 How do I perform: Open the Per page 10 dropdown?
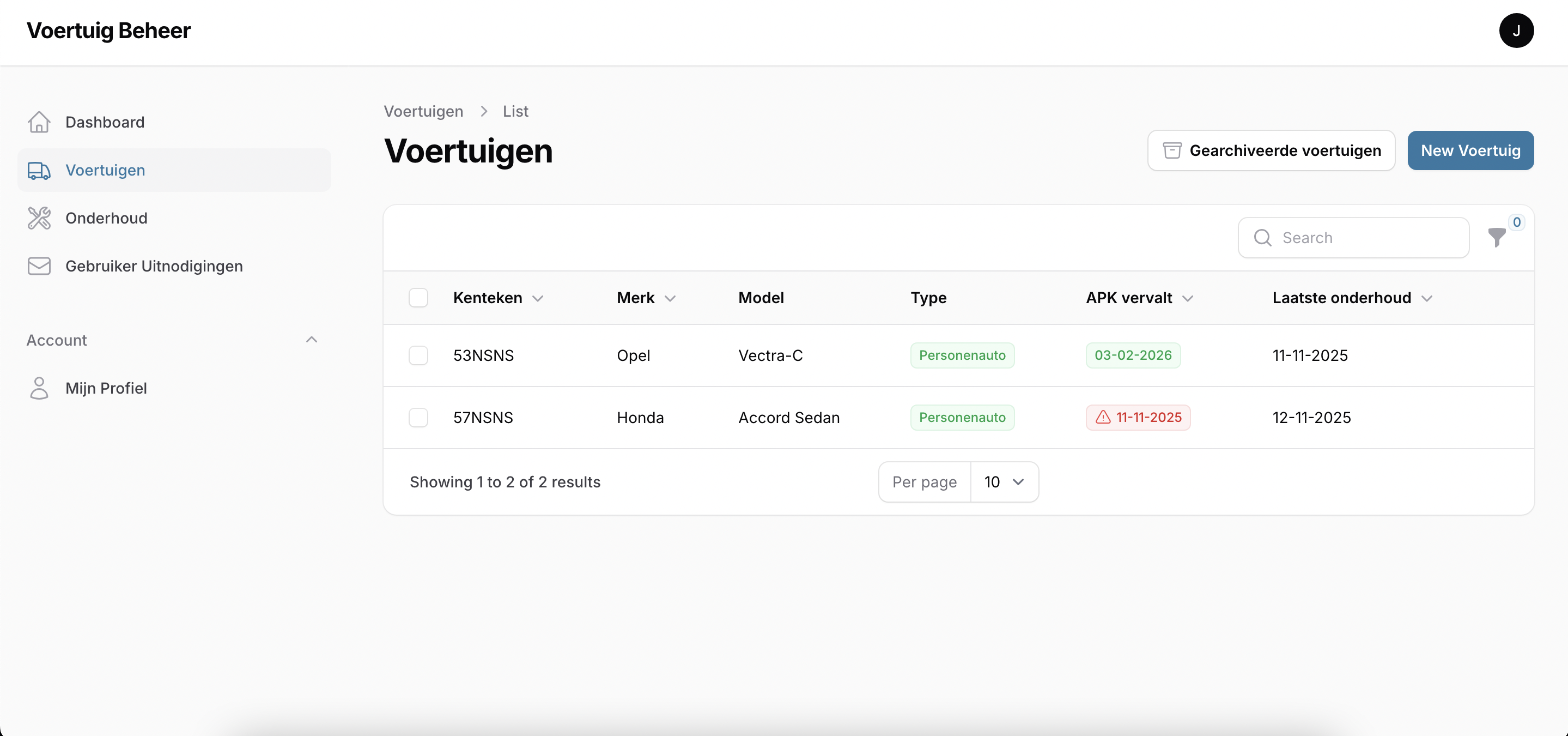click(1004, 482)
